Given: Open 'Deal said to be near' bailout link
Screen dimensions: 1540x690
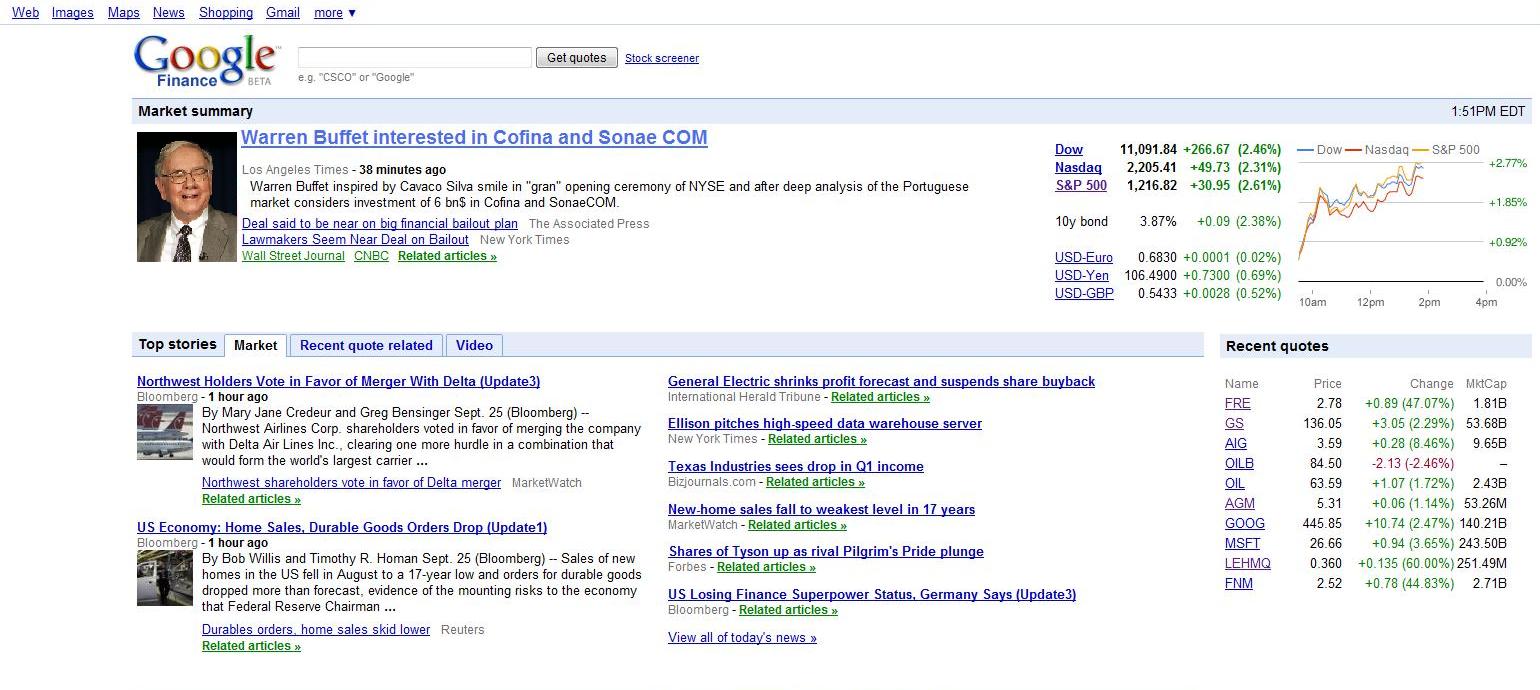Looking at the screenshot, I should (380, 224).
